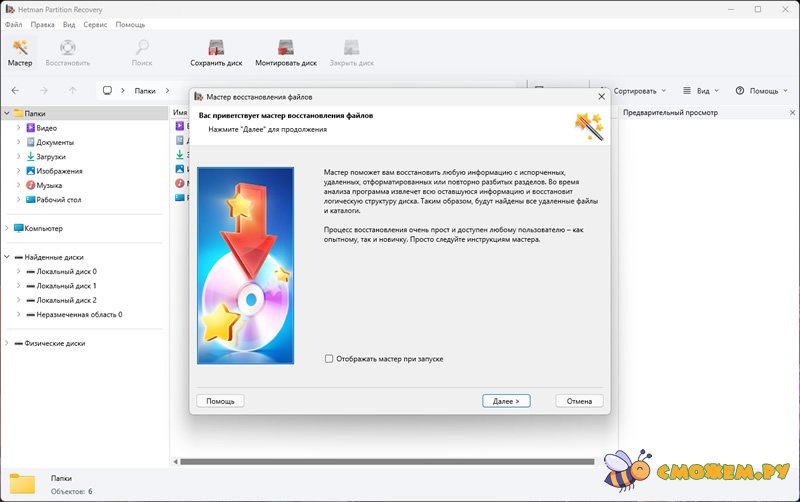Open the Файл menu
Viewport: 800px width, 502px height.
pyautogui.click(x=14, y=24)
